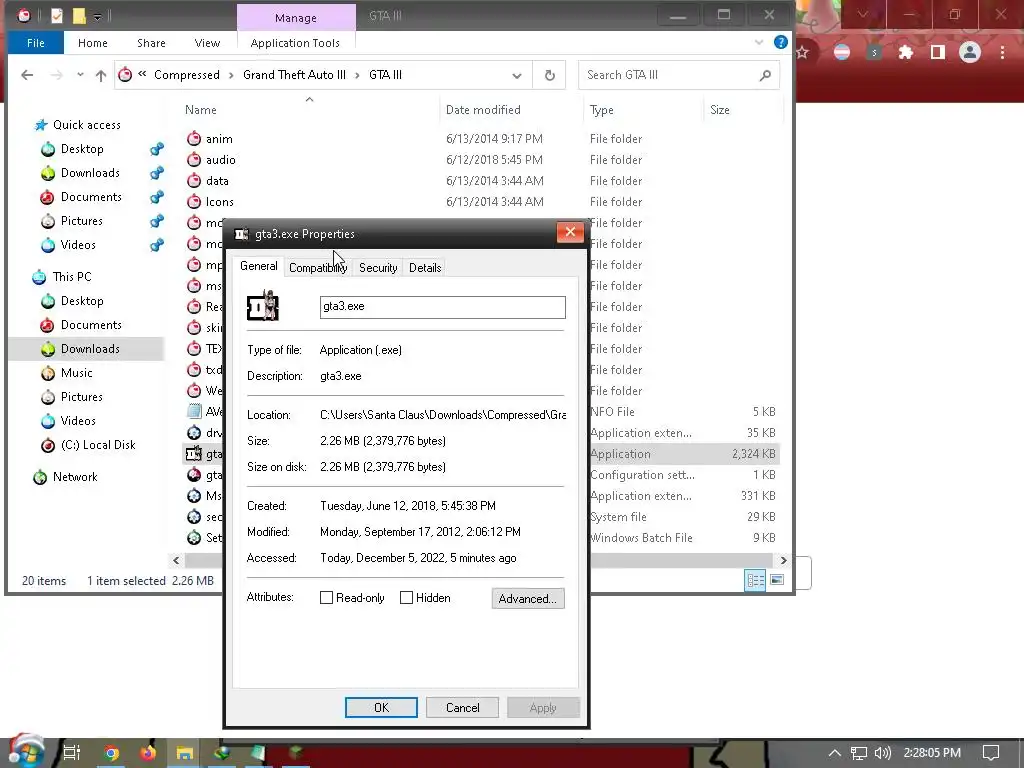Click the taskbar volume speaker icon
The height and width of the screenshot is (768, 1024).
pyautogui.click(x=882, y=753)
